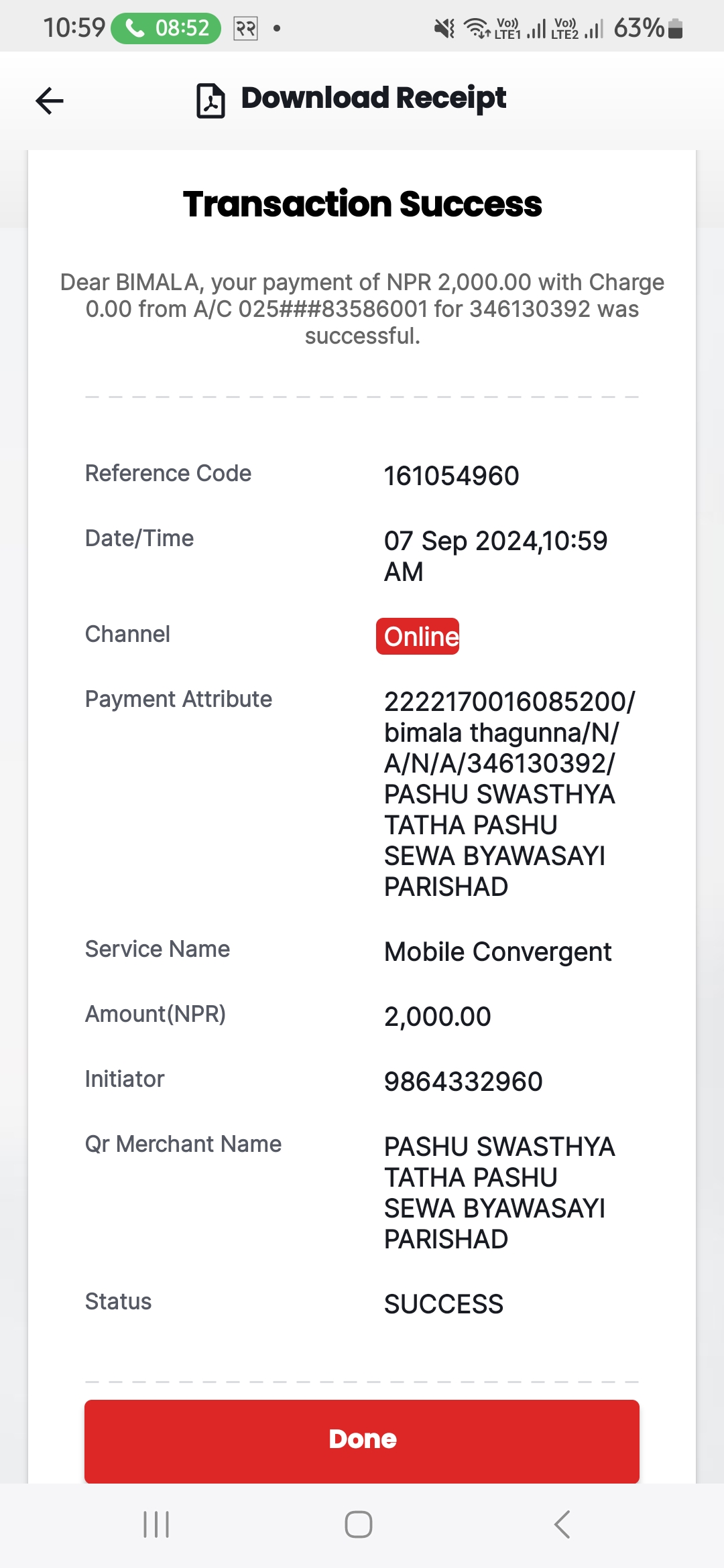Viewport: 724px width, 1568px height.
Task: Tap the Wi-Fi status icon
Action: (x=477, y=28)
